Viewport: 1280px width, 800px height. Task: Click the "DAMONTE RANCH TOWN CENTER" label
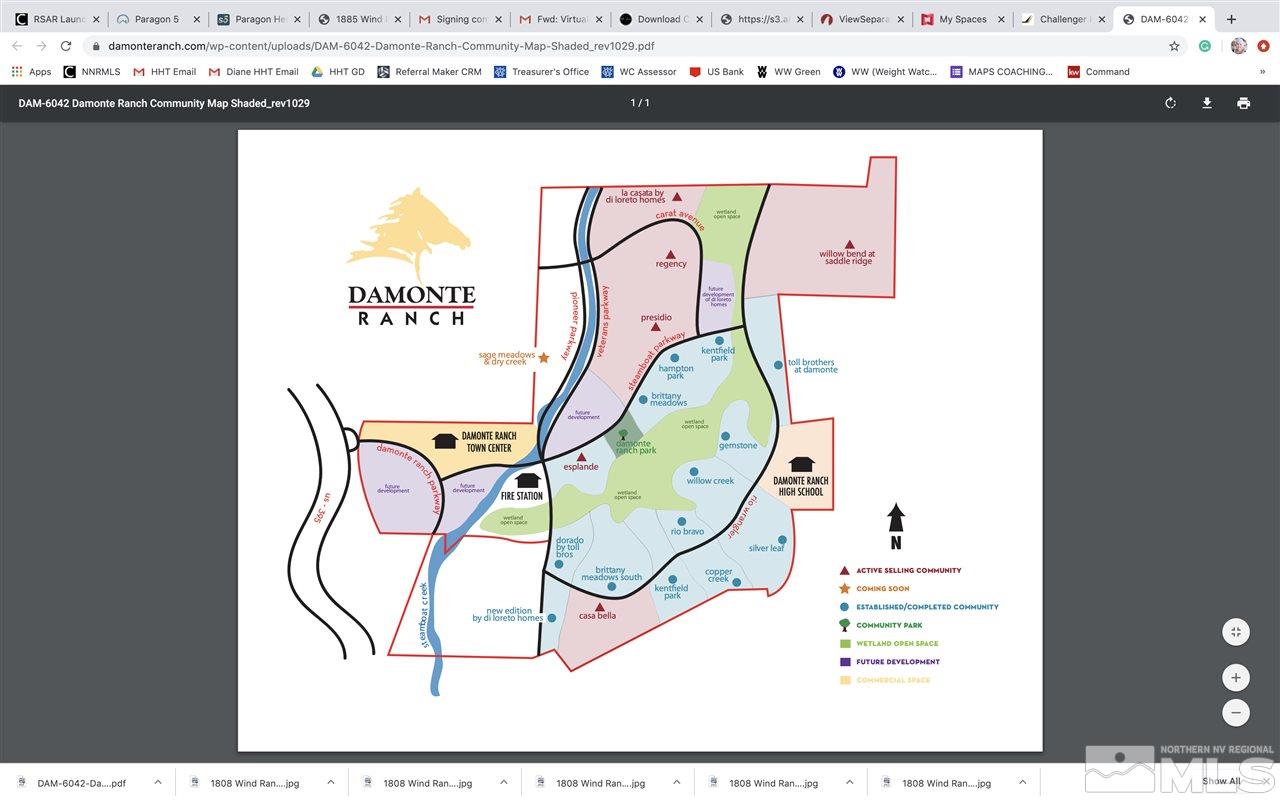pos(489,442)
